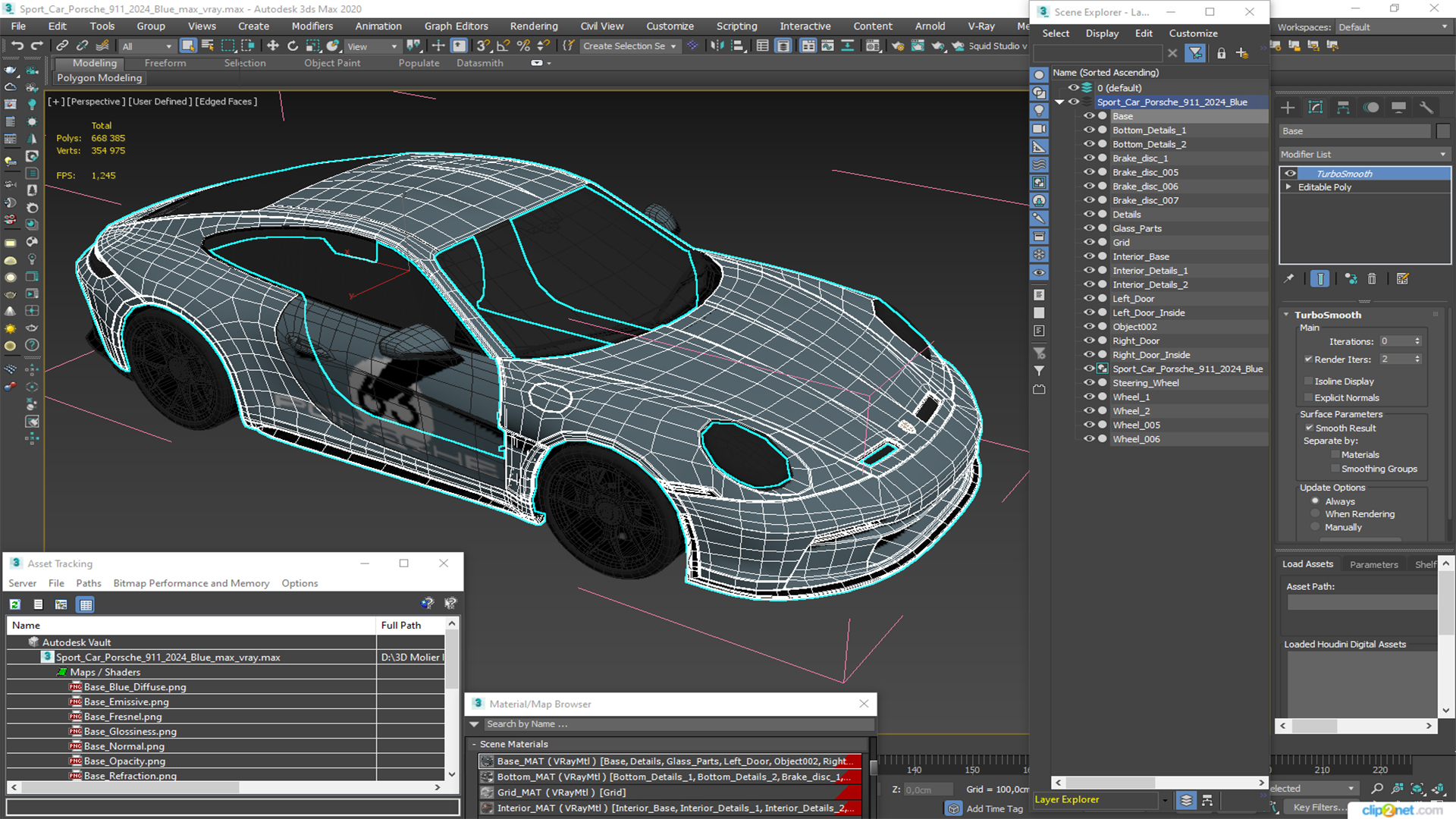Open the Display command panel tab
This screenshot has width=1456, height=819.
(1398, 108)
